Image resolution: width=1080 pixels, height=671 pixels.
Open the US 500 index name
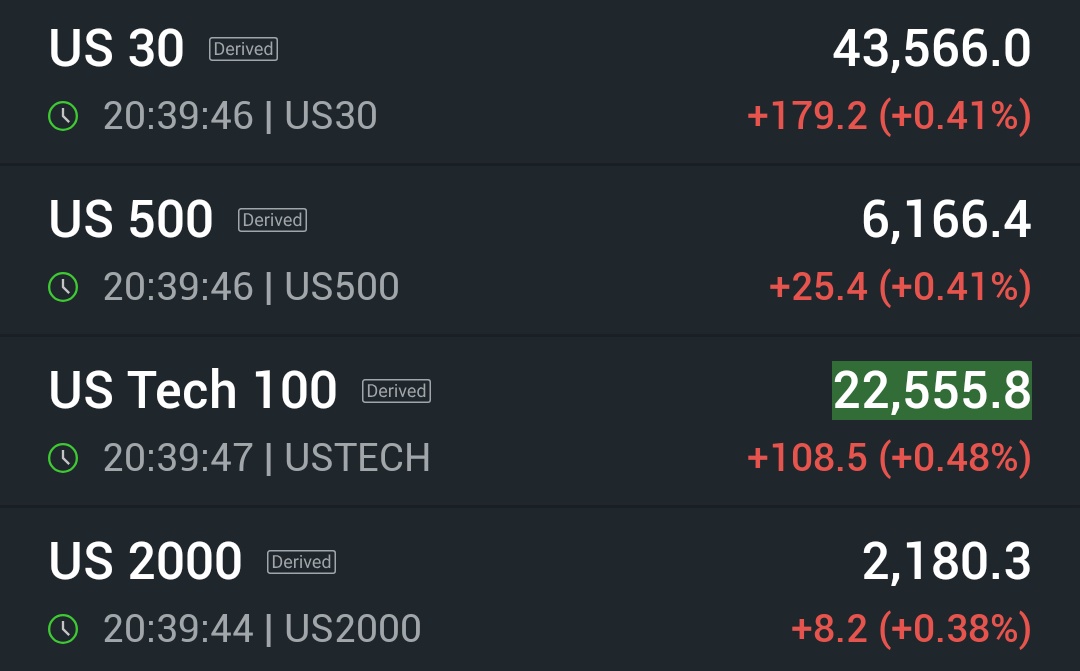coord(131,220)
